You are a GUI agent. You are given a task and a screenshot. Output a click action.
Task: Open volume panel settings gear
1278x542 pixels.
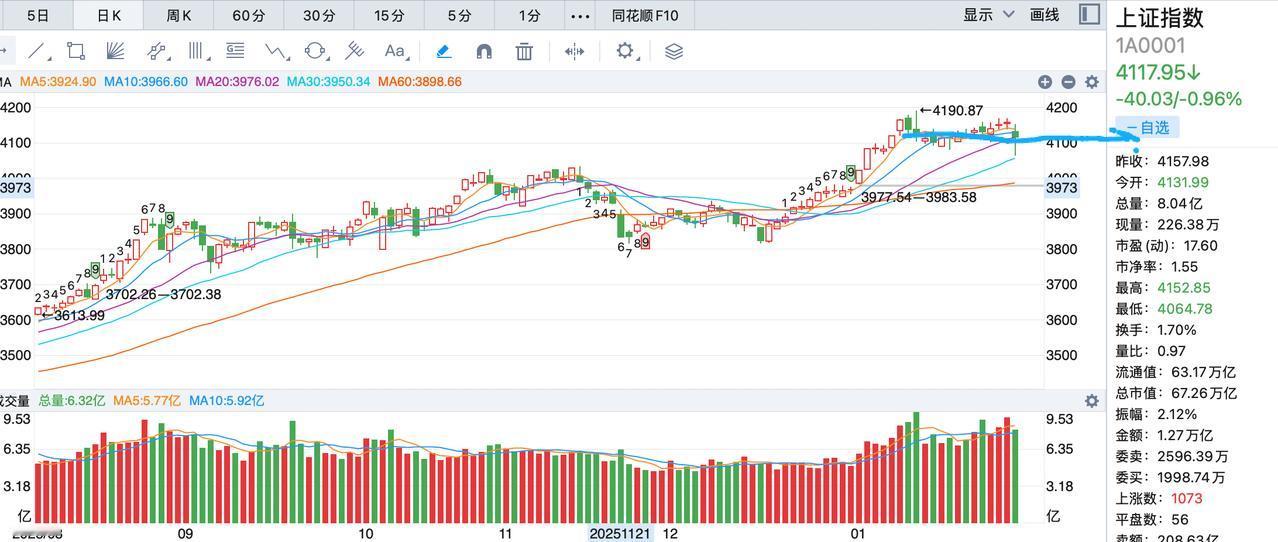pos(1091,400)
